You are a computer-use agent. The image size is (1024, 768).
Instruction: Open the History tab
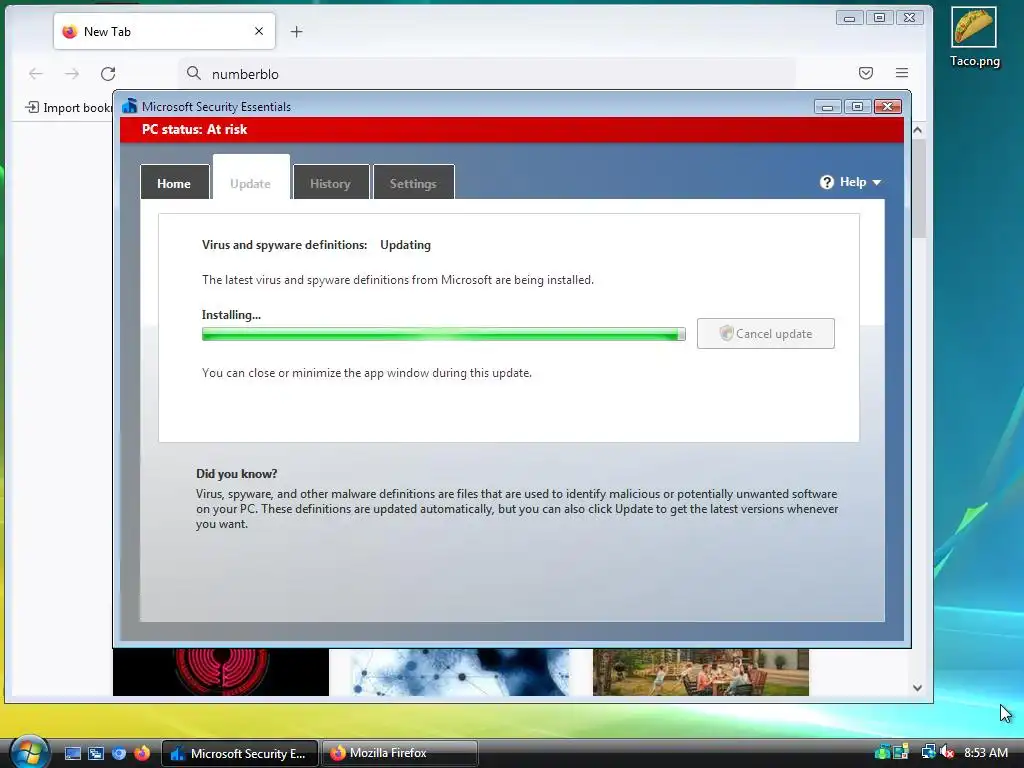point(331,182)
